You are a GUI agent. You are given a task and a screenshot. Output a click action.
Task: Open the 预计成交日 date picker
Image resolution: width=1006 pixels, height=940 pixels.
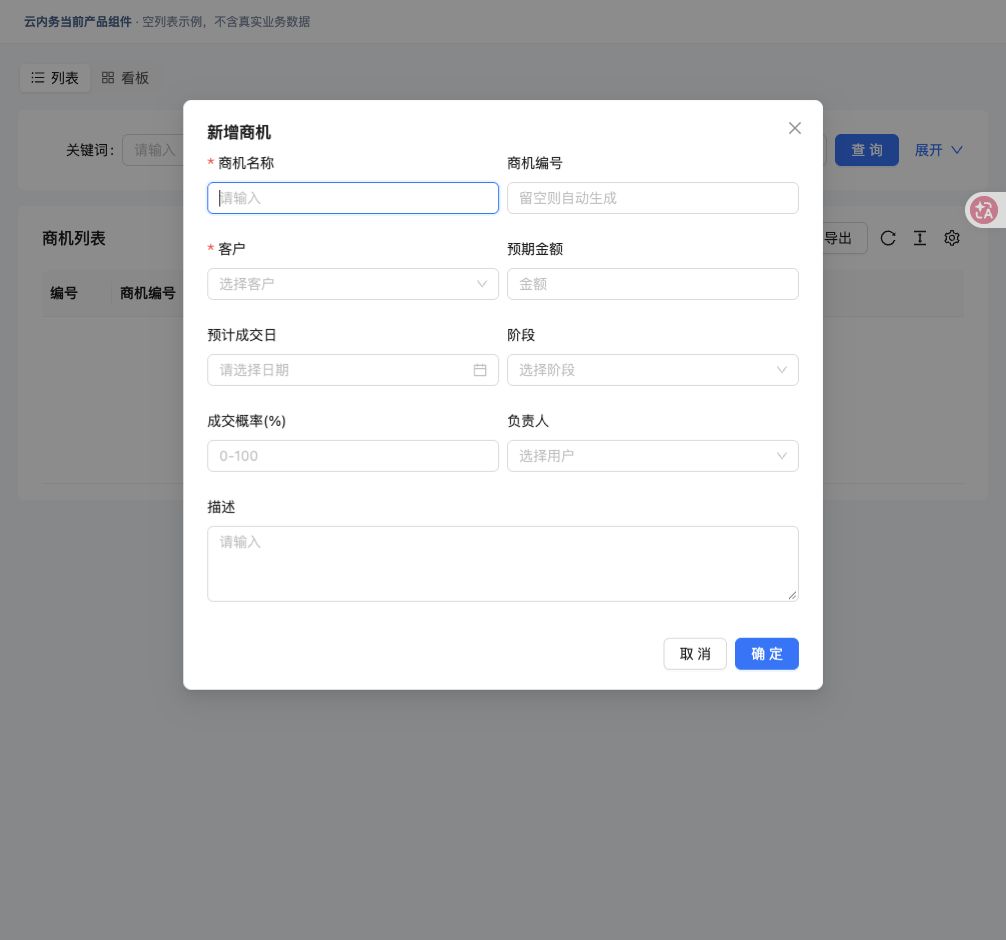point(353,370)
